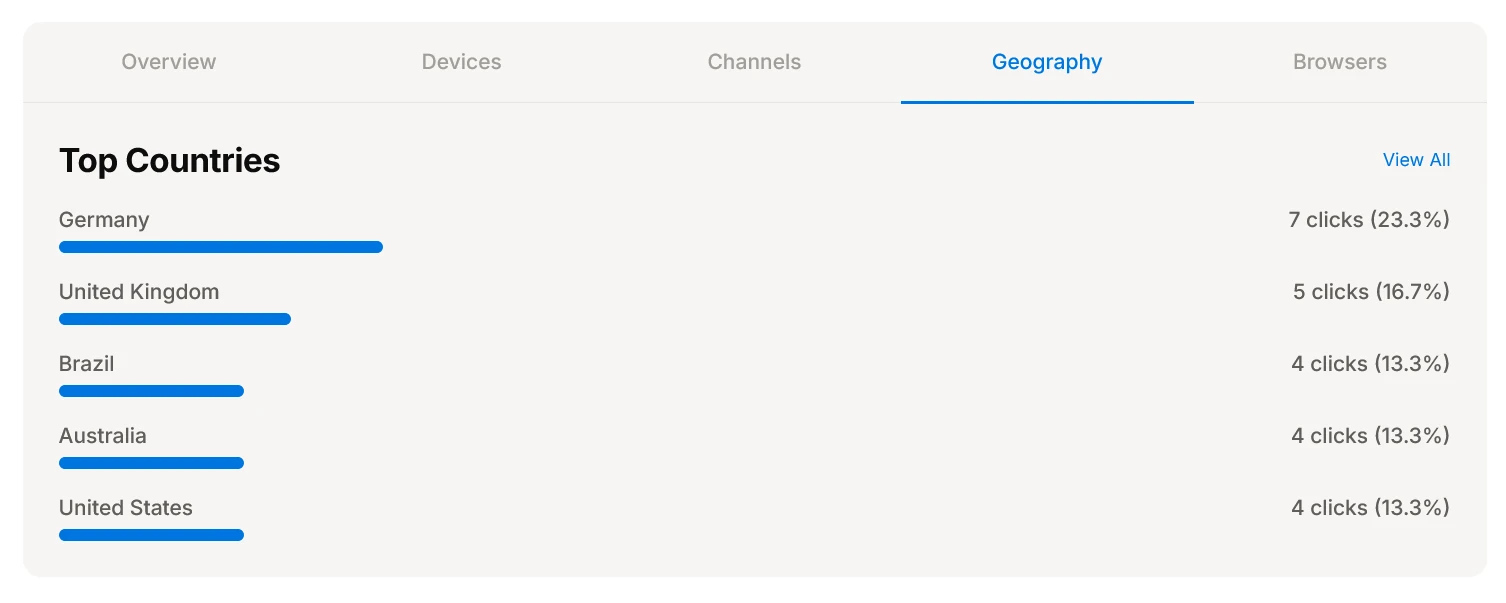Screen dimensions: 1506x603
Task: Click Germany's blue progress bar
Action: tap(221, 247)
